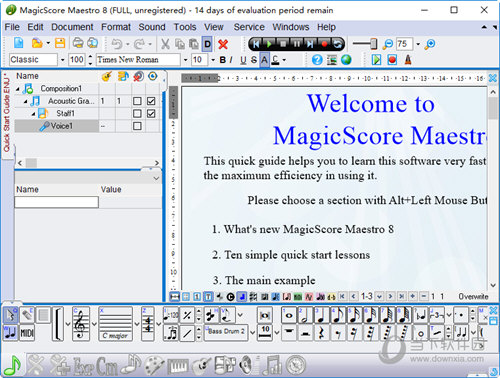Open the Format menu
The image size is (500, 378).
click(116, 27)
